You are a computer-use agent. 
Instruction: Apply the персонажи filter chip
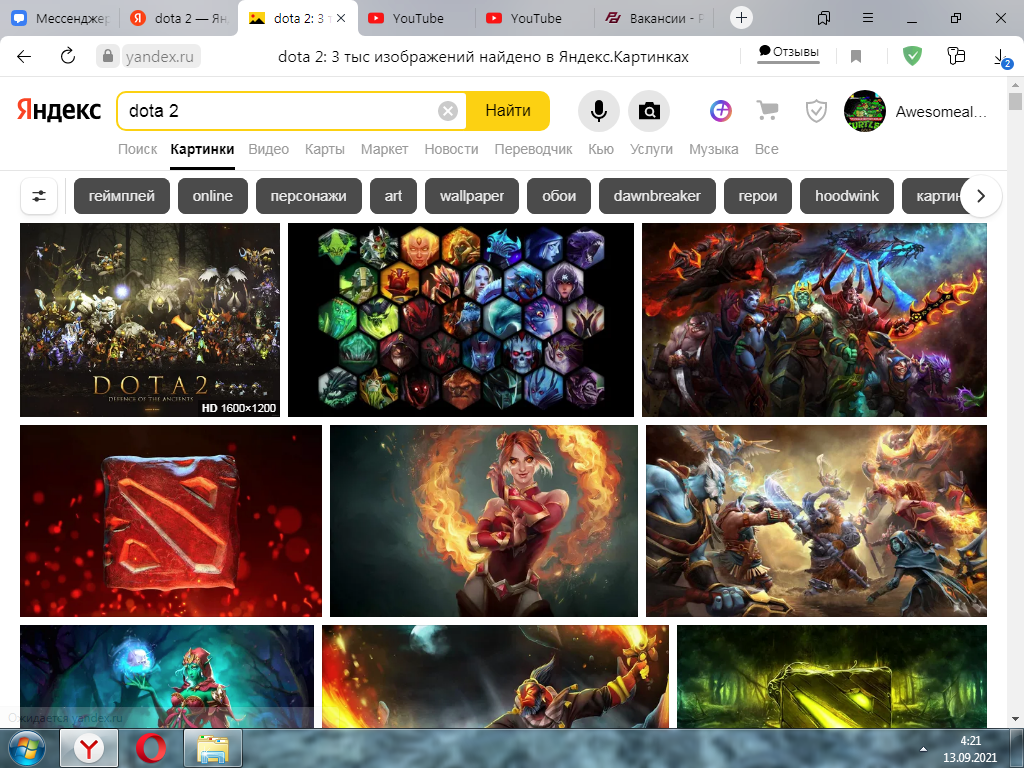tap(308, 196)
